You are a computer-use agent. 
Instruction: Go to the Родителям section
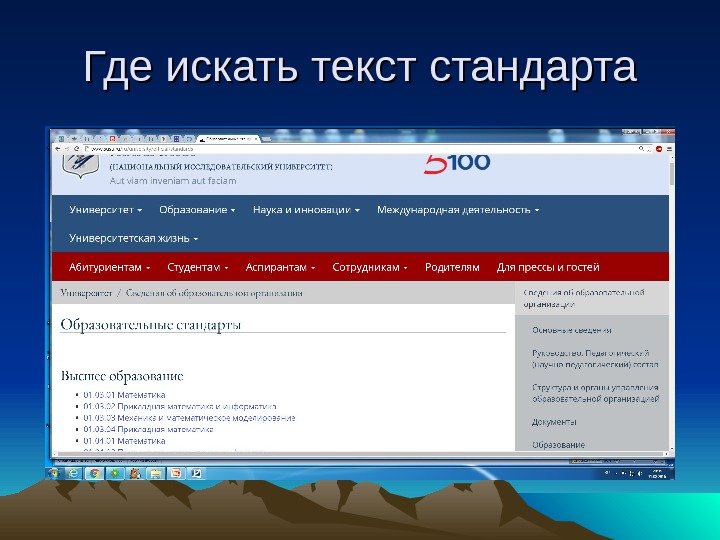tap(452, 267)
